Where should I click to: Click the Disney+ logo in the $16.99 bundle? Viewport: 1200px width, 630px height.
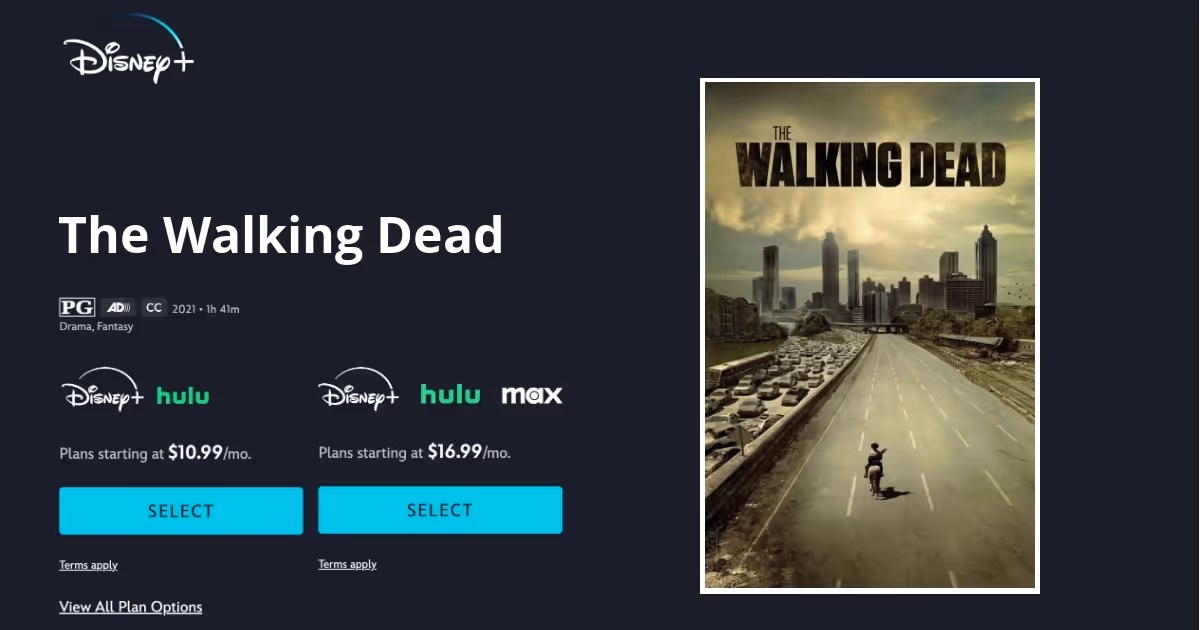click(x=359, y=390)
